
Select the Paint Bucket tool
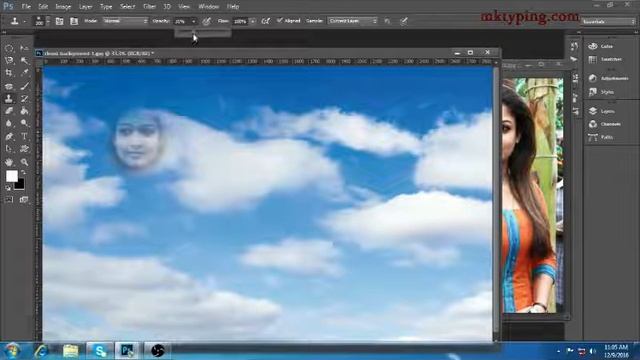click(x=24, y=111)
